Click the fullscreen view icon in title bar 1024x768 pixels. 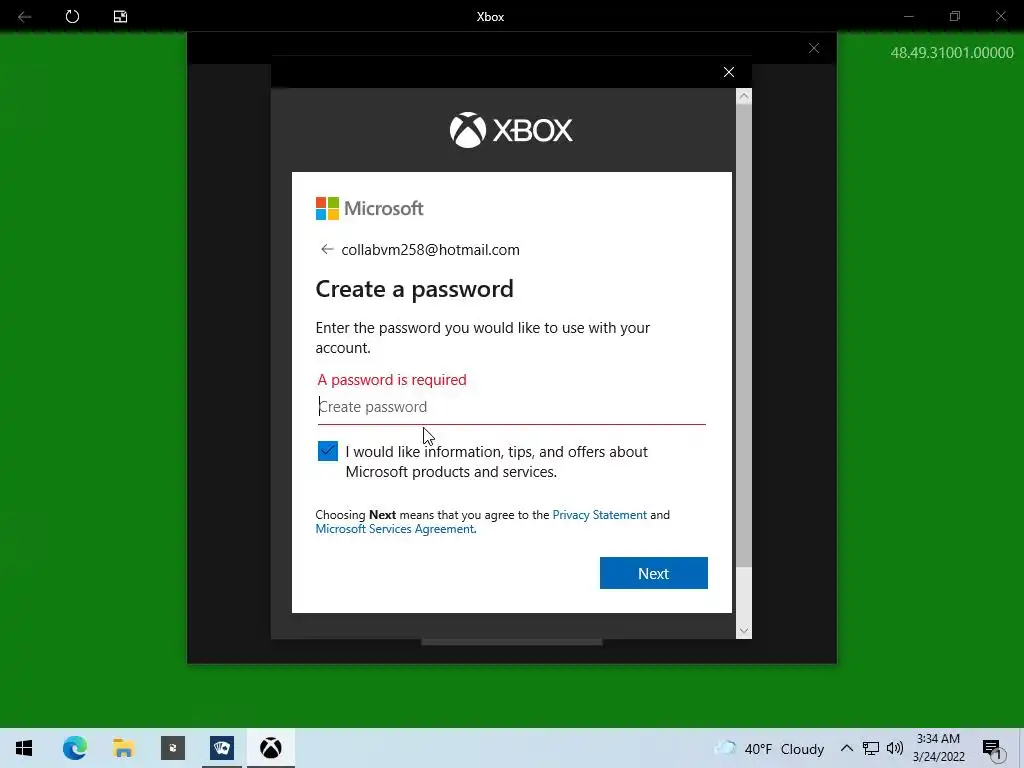[120, 16]
